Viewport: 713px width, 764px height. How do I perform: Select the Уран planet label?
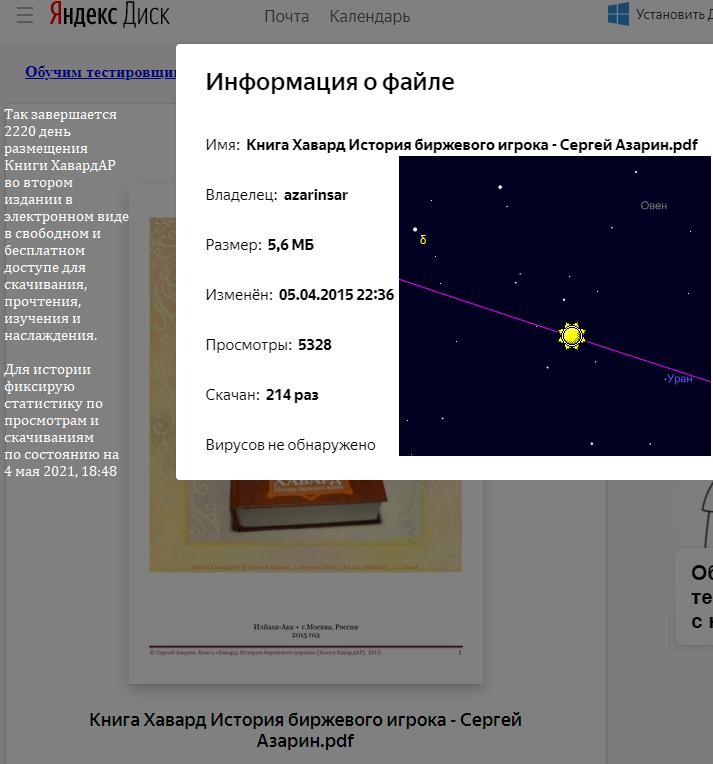point(679,379)
